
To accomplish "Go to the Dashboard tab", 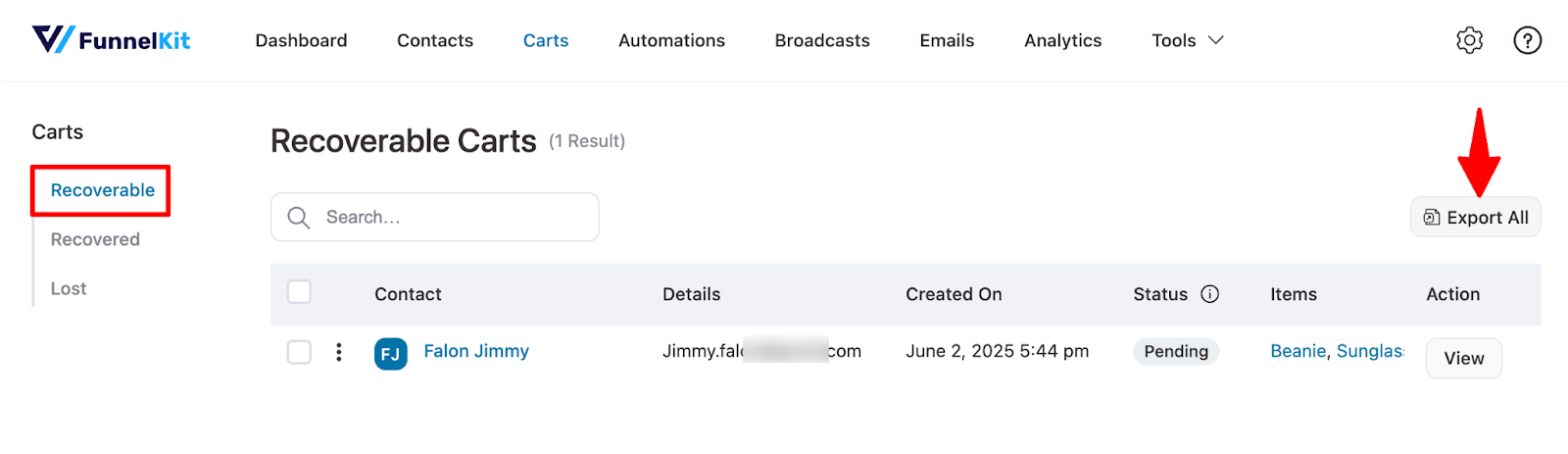I will coord(301,40).
